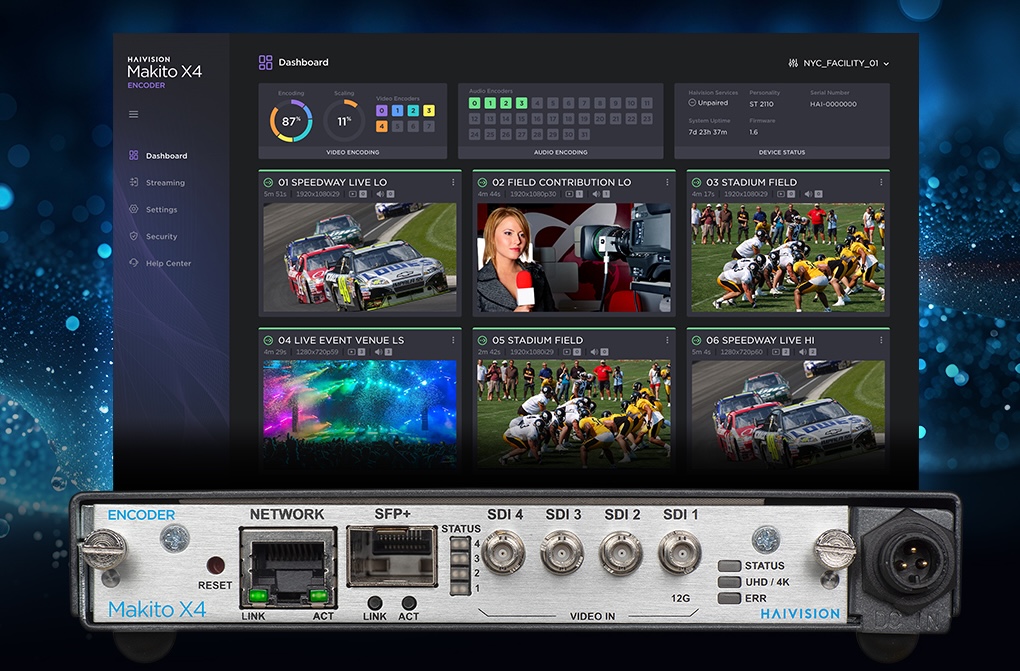The width and height of the screenshot is (1020, 671).
Task: Click the ST 2110 personality value
Action: (761, 104)
